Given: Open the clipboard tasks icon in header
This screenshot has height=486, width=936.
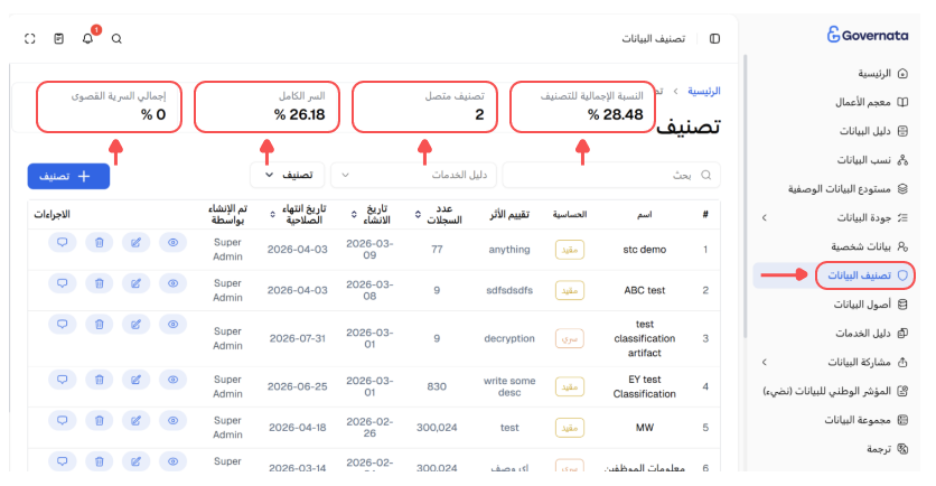Looking at the screenshot, I should [58, 39].
